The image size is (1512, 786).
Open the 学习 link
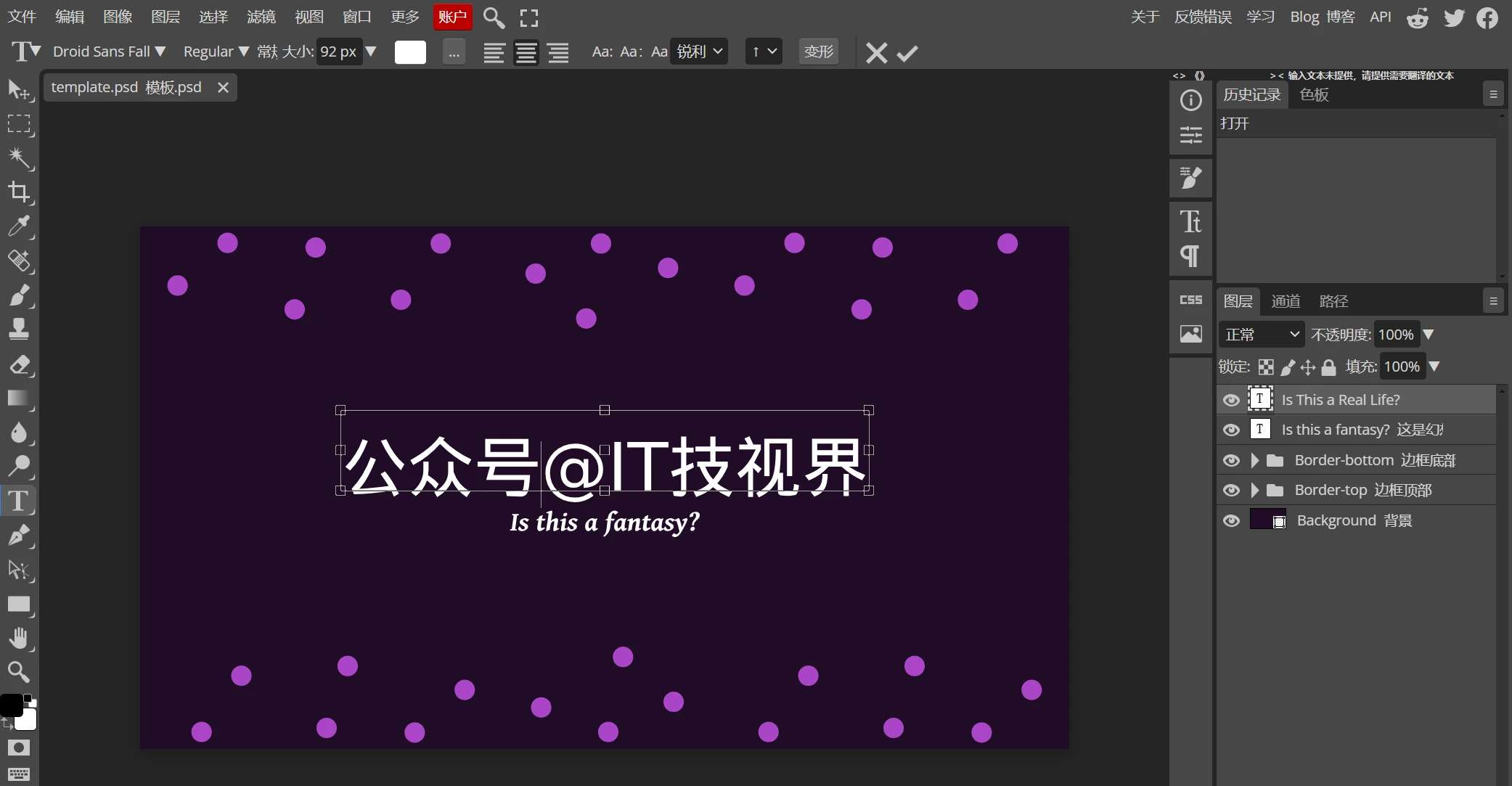coord(1261,17)
